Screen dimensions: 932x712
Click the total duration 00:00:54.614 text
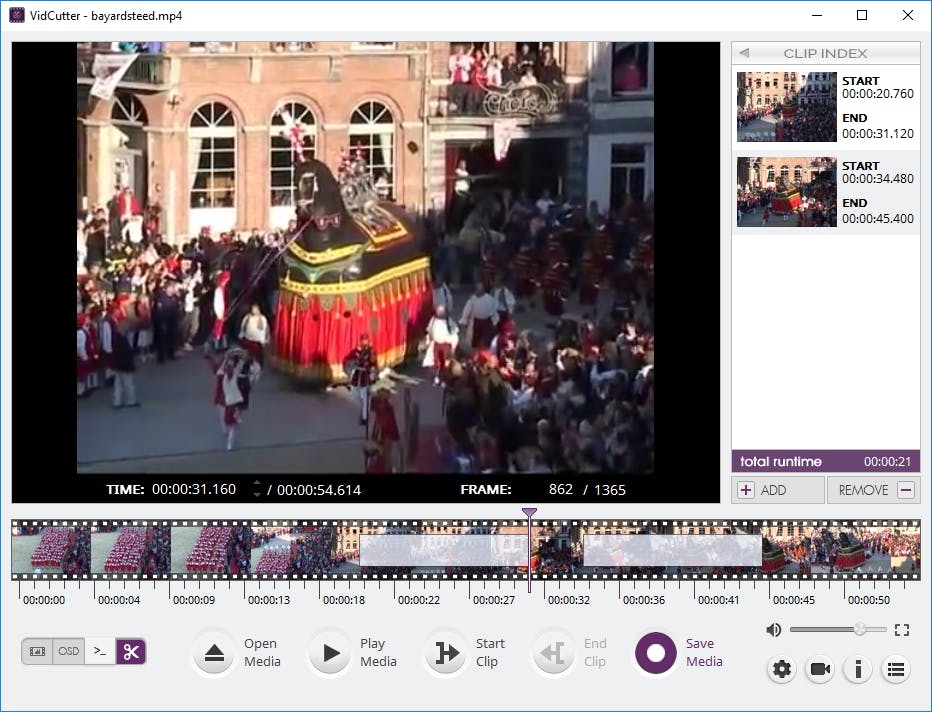[x=319, y=490]
